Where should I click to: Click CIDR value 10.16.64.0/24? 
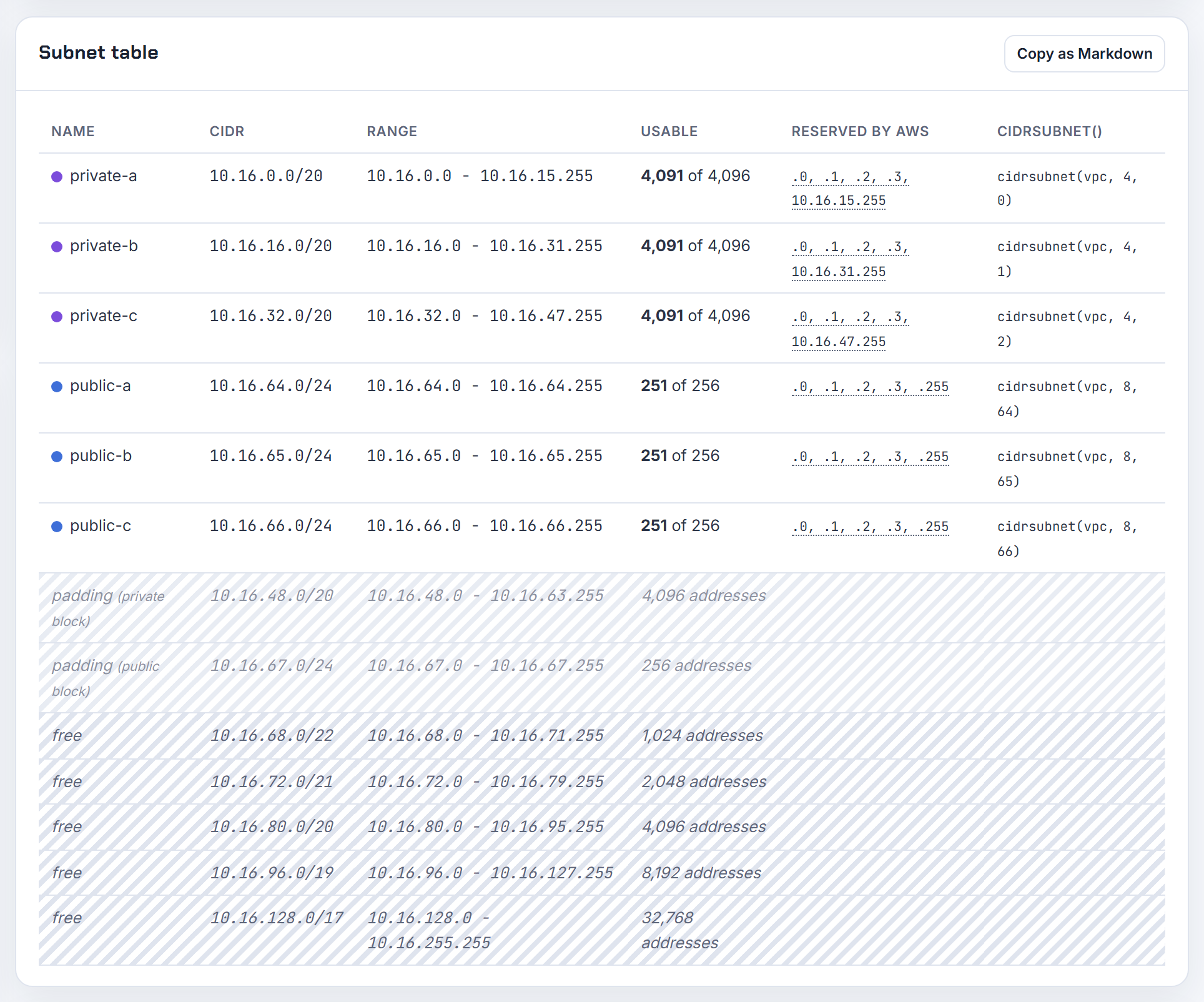coord(270,386)
